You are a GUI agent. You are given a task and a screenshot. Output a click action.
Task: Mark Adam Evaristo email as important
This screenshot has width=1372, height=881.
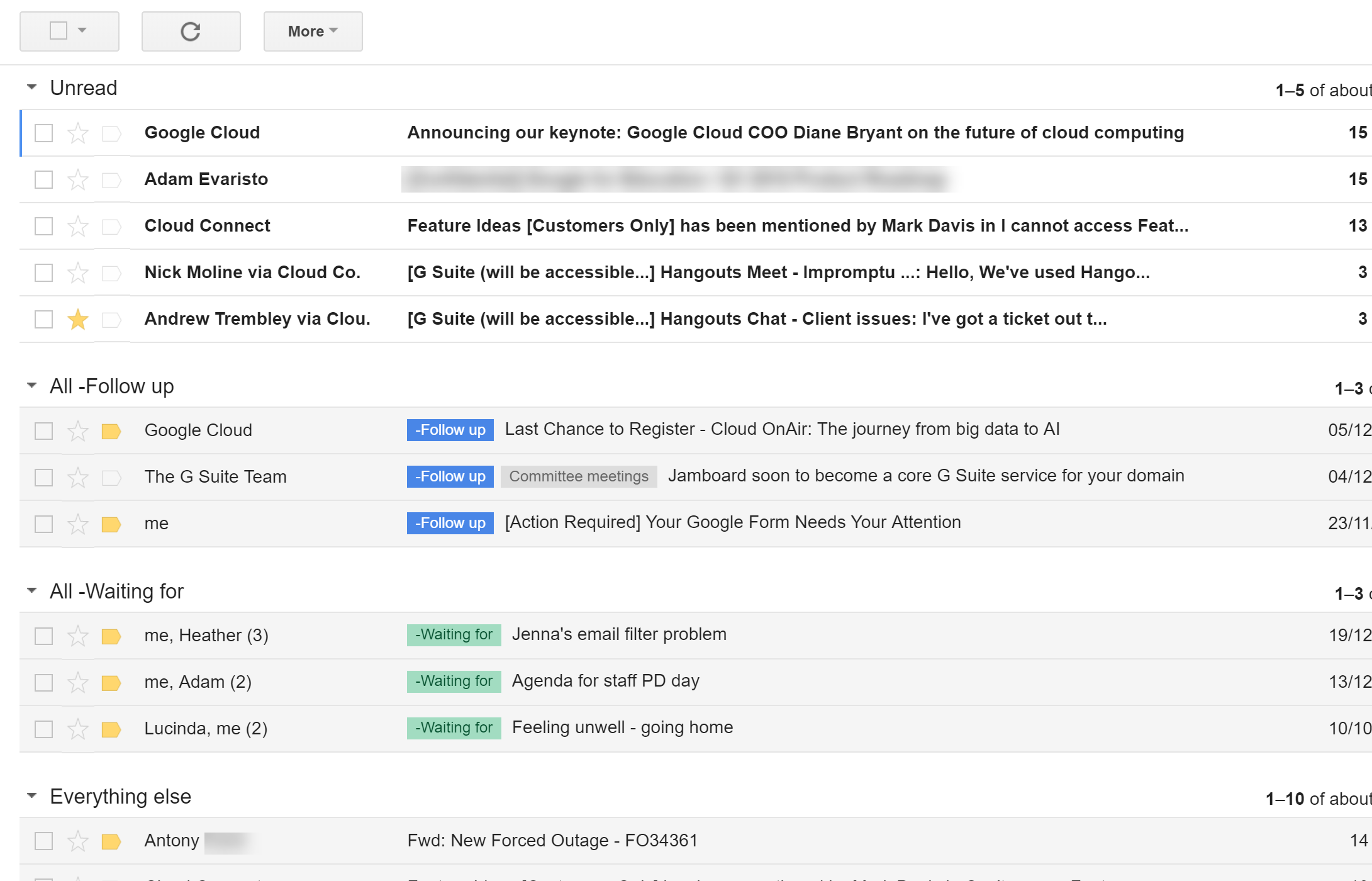111,180
